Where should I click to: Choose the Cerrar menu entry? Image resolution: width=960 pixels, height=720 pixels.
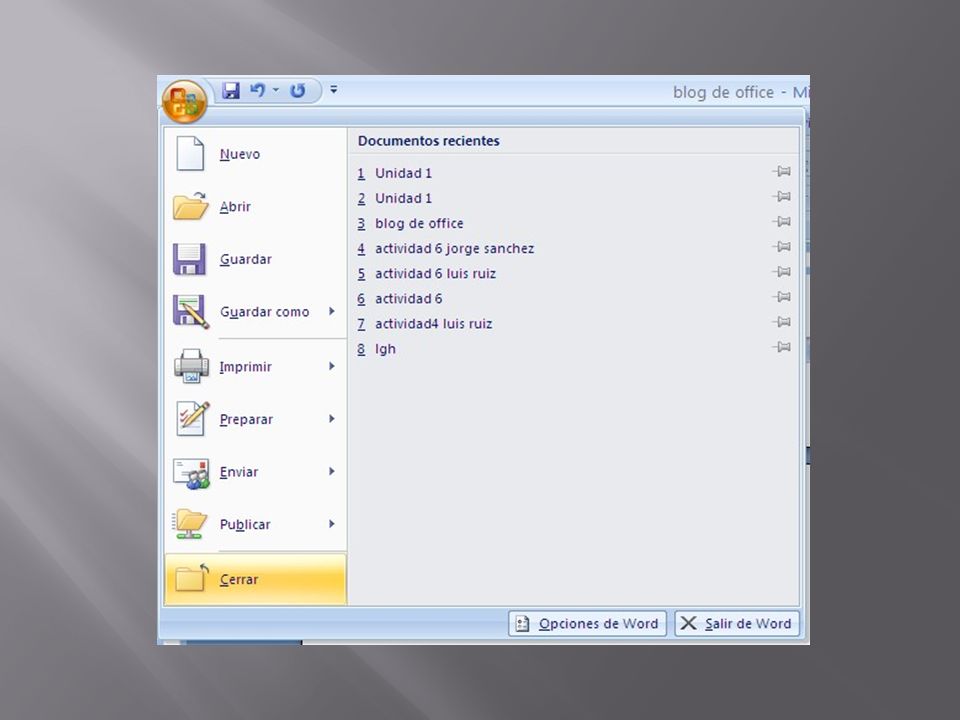(255, 579)
